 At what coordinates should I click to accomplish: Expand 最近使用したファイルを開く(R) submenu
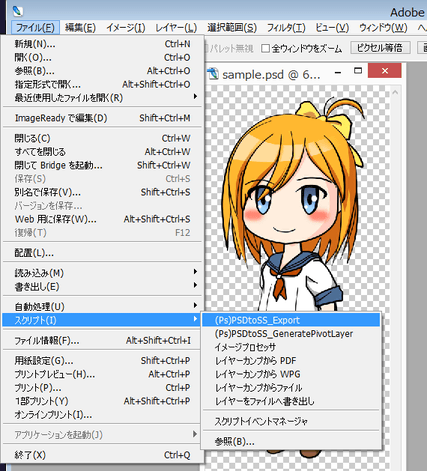click(x=102, y=98)
